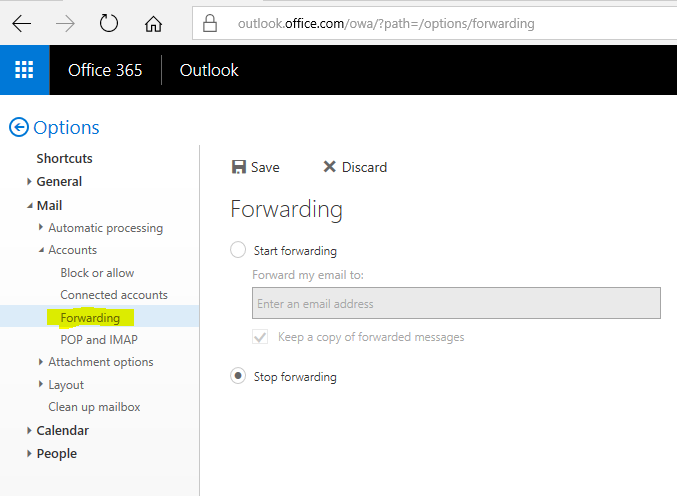
Task: Click the padlock icon in the address bar
Action: 210,23
